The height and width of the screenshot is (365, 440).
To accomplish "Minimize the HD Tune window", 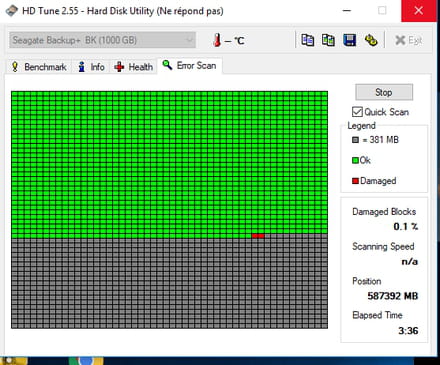I will coord(347,11).
